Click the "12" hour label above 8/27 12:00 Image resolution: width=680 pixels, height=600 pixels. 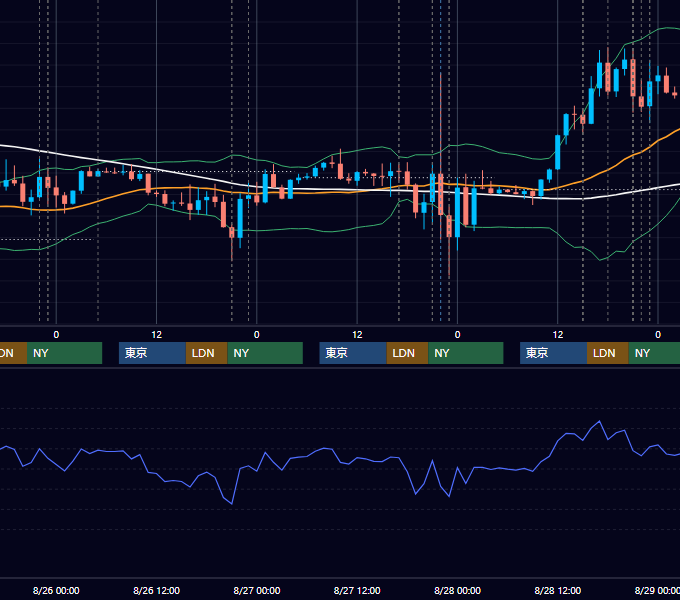(357, 335)
